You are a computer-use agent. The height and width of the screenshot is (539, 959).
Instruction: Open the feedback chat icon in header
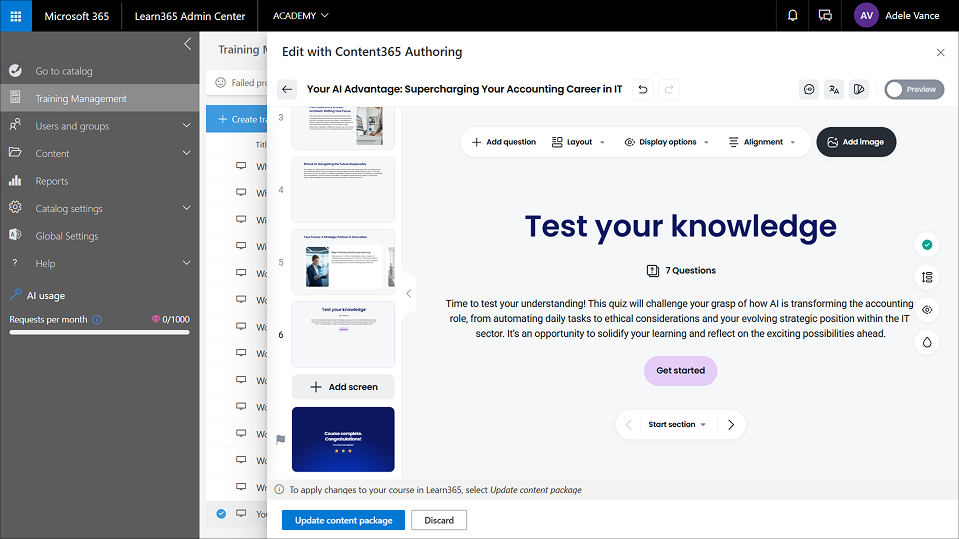825,16
